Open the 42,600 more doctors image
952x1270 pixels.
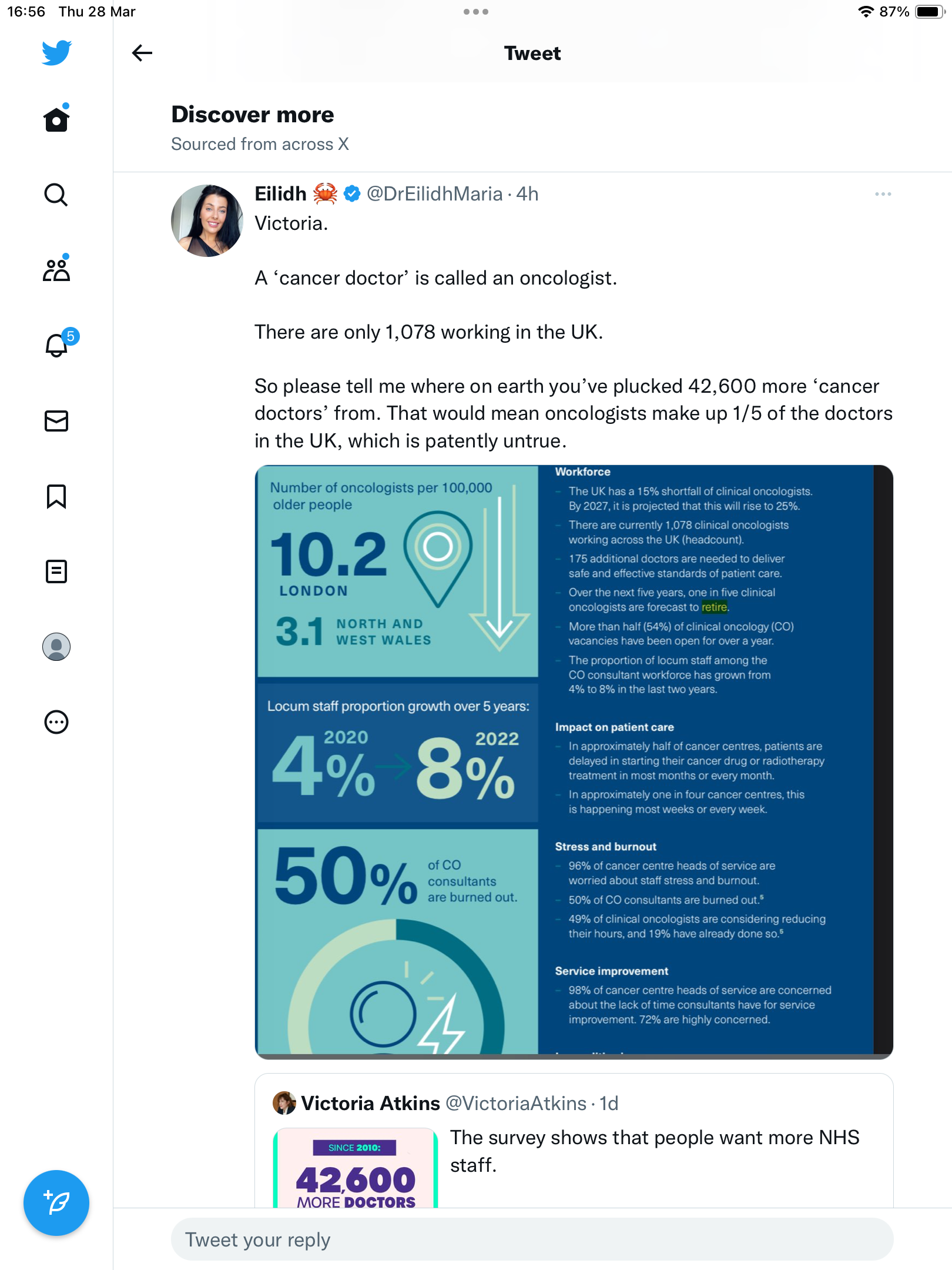click(x=356, y=1168)
